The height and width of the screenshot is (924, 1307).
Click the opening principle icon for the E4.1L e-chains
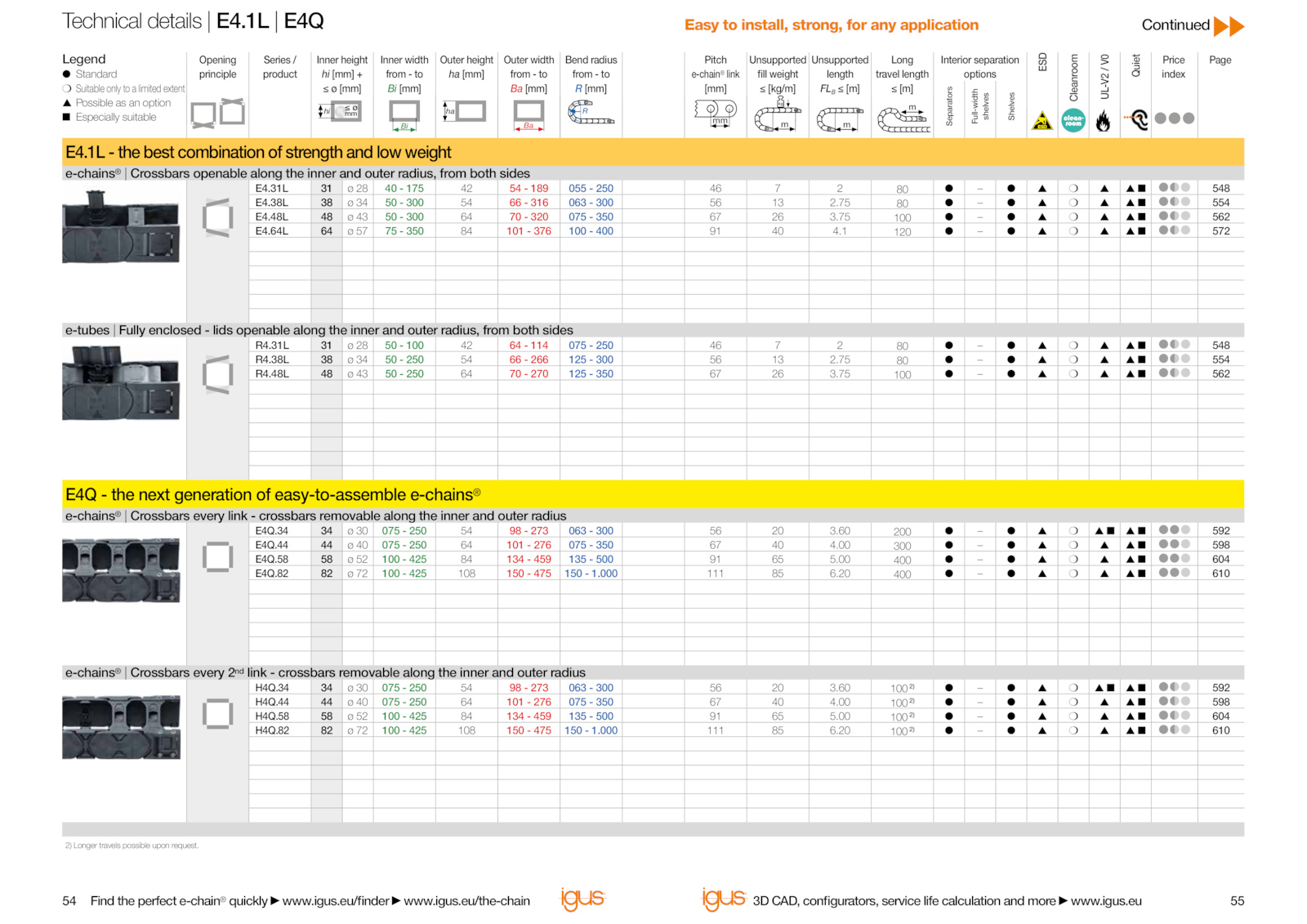217,217
